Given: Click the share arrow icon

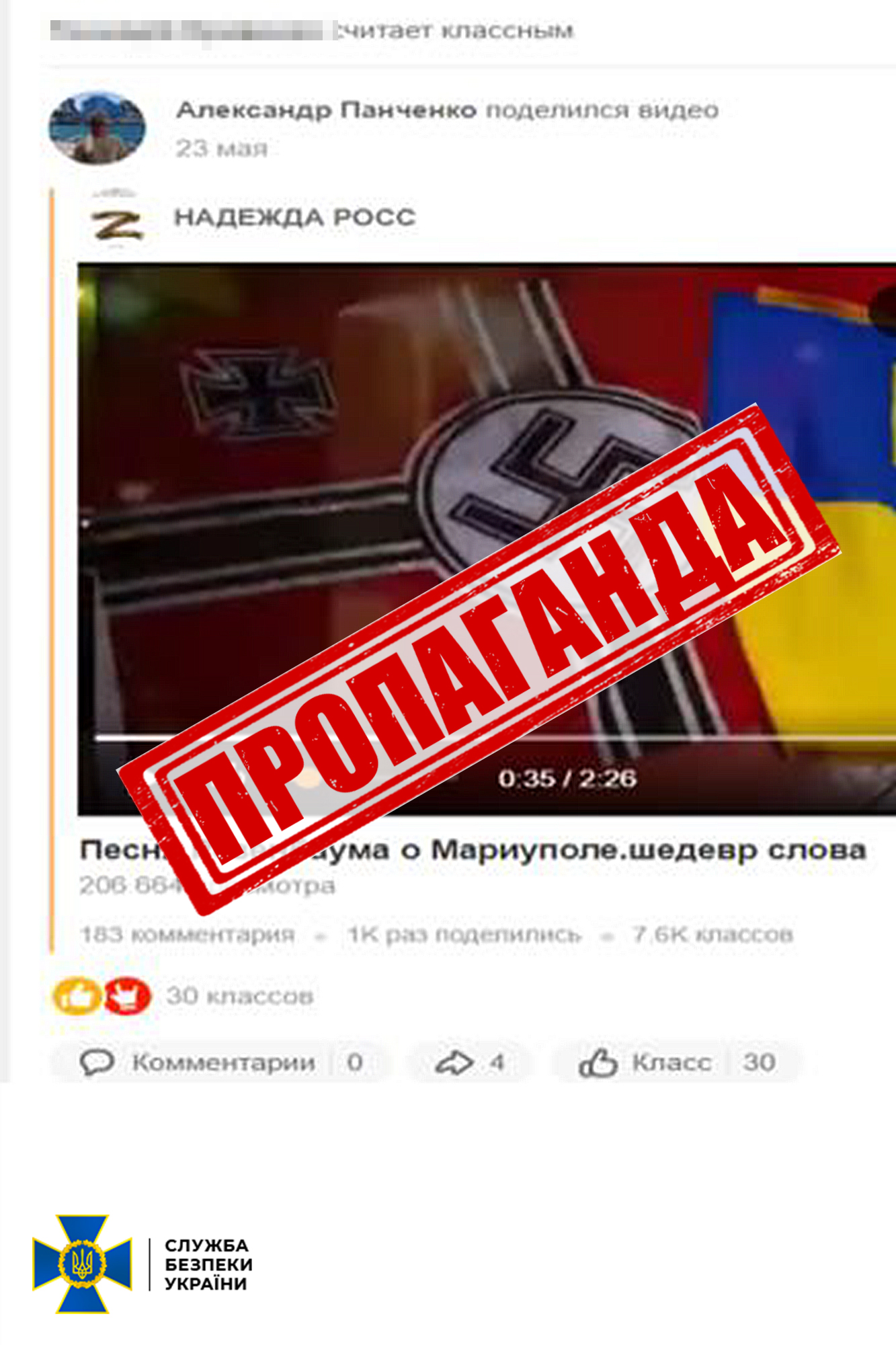Looking at the screenshot, I should coord(454,1063).
